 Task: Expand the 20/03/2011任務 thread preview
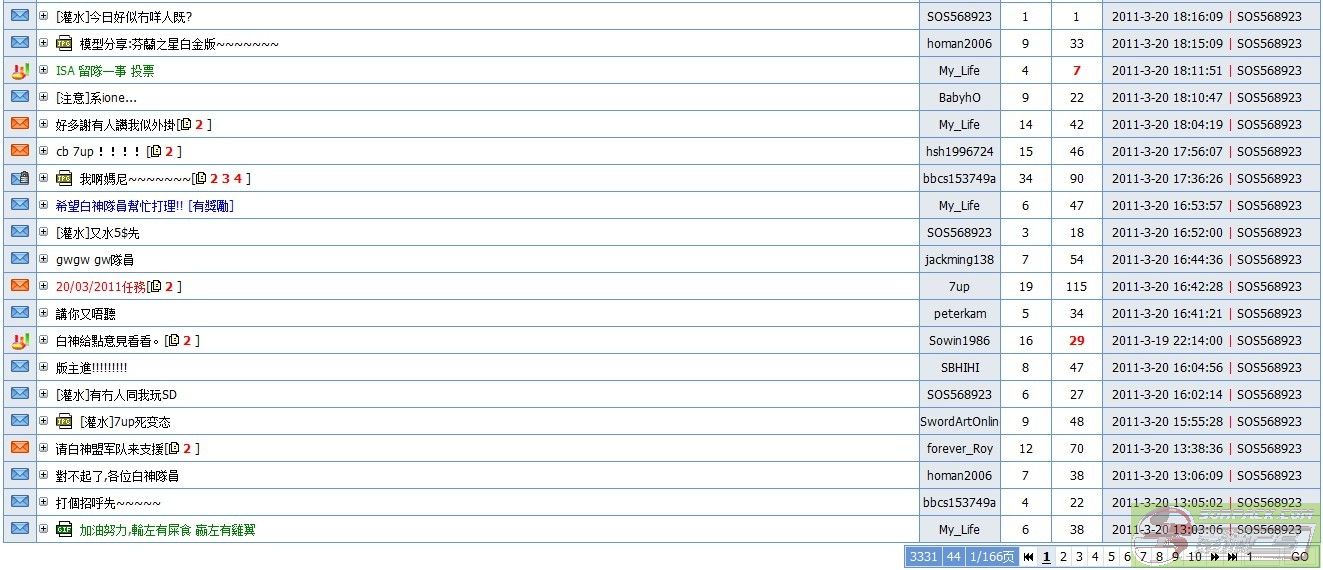coord(43,286)
